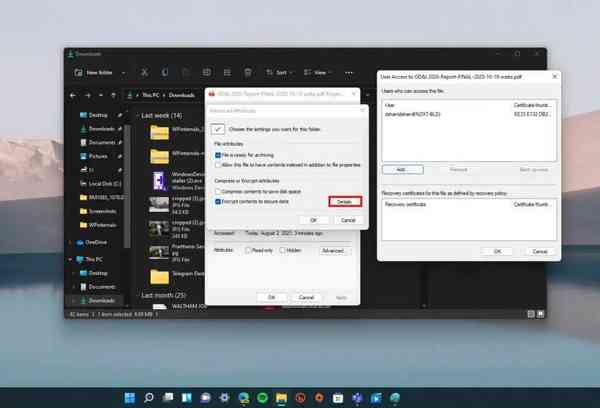The width and height of the screenshot is (600, 408).
Task: Switch to details view icon in status bar
Action: click(x=531, y=314)
